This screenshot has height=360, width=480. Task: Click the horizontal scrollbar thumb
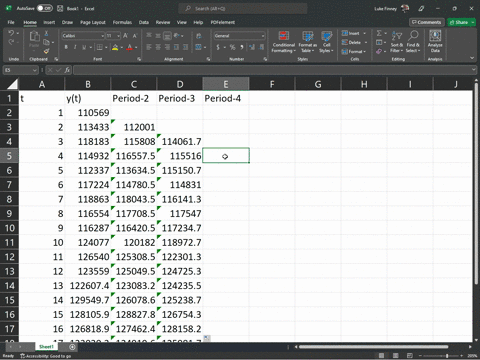[x=373, y=347]
